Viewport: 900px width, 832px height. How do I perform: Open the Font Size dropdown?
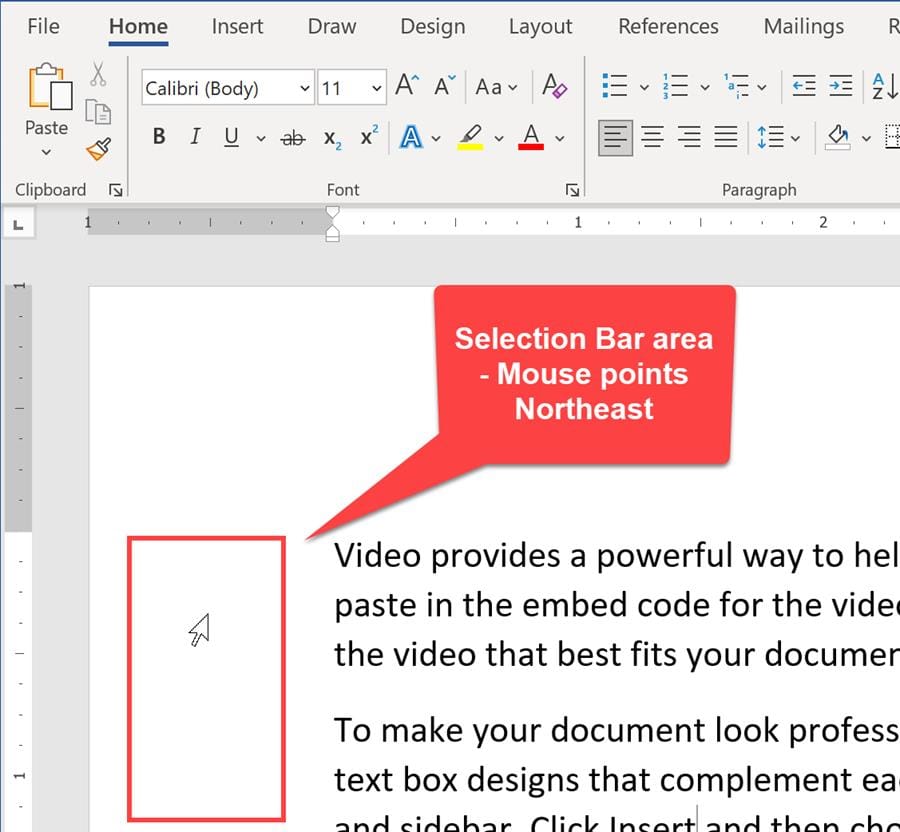pyautogui.click(x=377, y=88)
